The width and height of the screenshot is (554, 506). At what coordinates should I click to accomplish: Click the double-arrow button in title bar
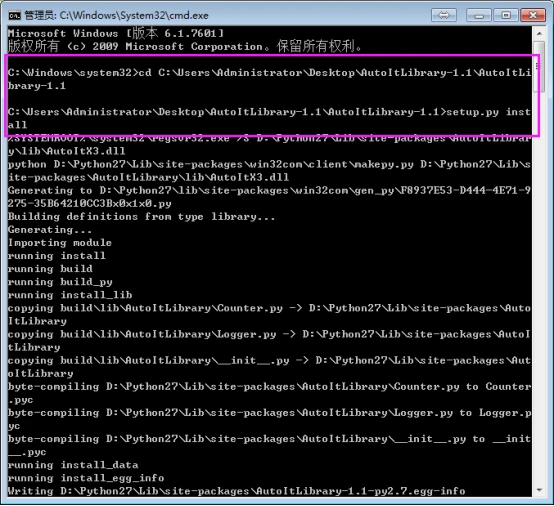[x=444, y=15]
